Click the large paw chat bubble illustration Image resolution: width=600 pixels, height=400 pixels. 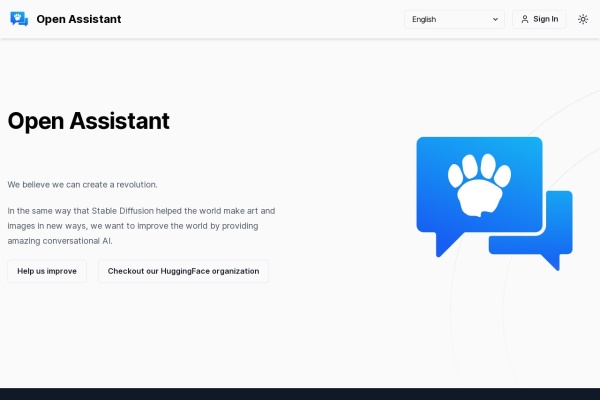[494, 204]
